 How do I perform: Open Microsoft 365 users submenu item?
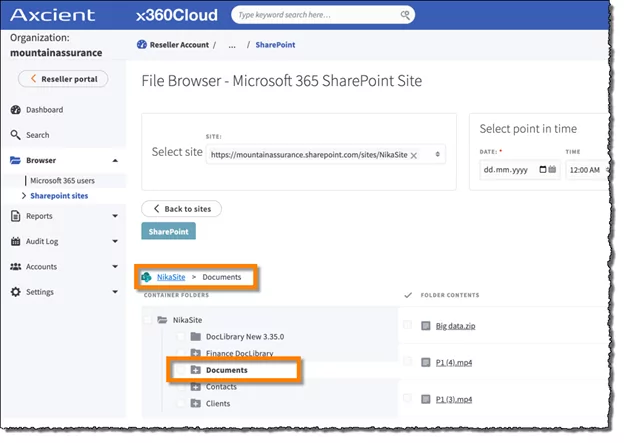[62, 181]
